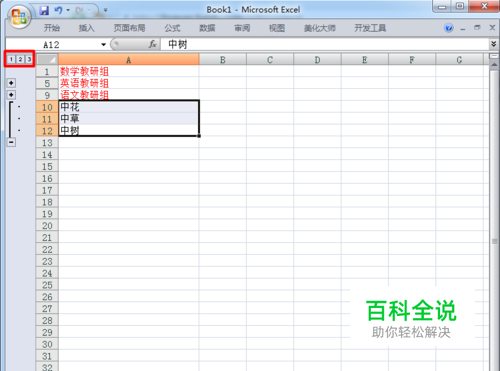
Task: Undo the last action
Action: coord(59,10)
